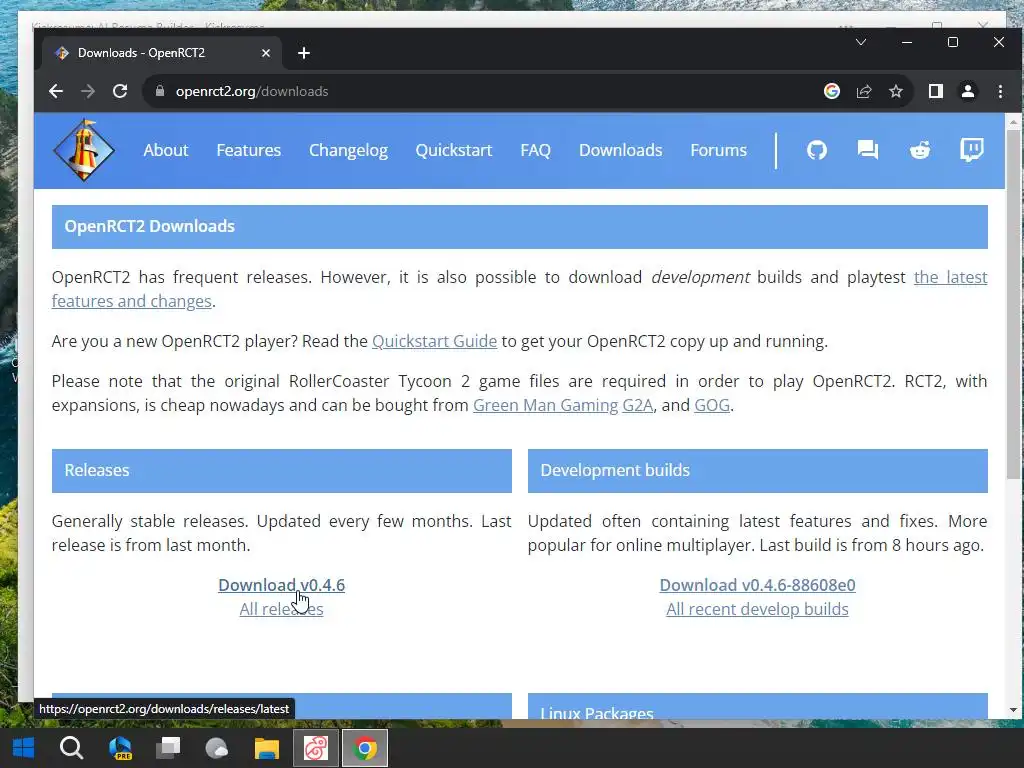Open the FAQ nav item

(536, 150)
